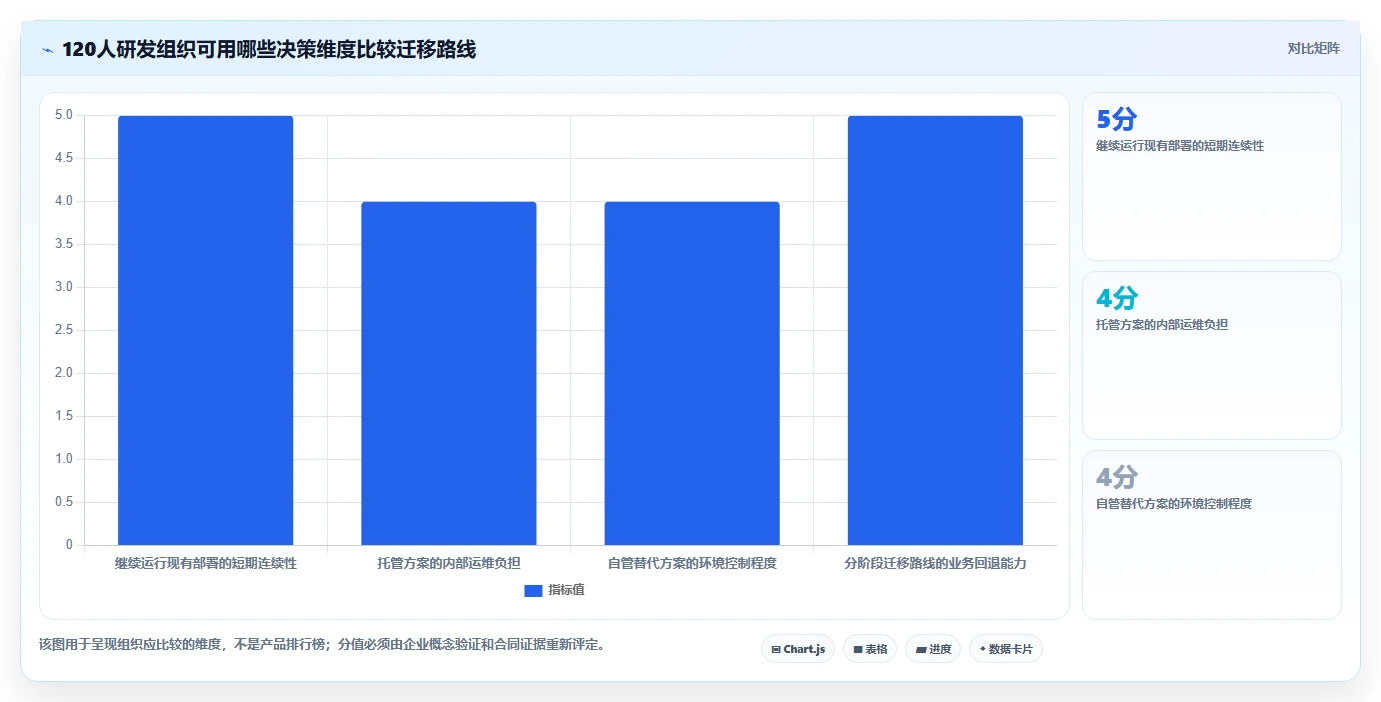Click the 表格 chip
Screen dimensions: 1381x702
pos(870,649)
